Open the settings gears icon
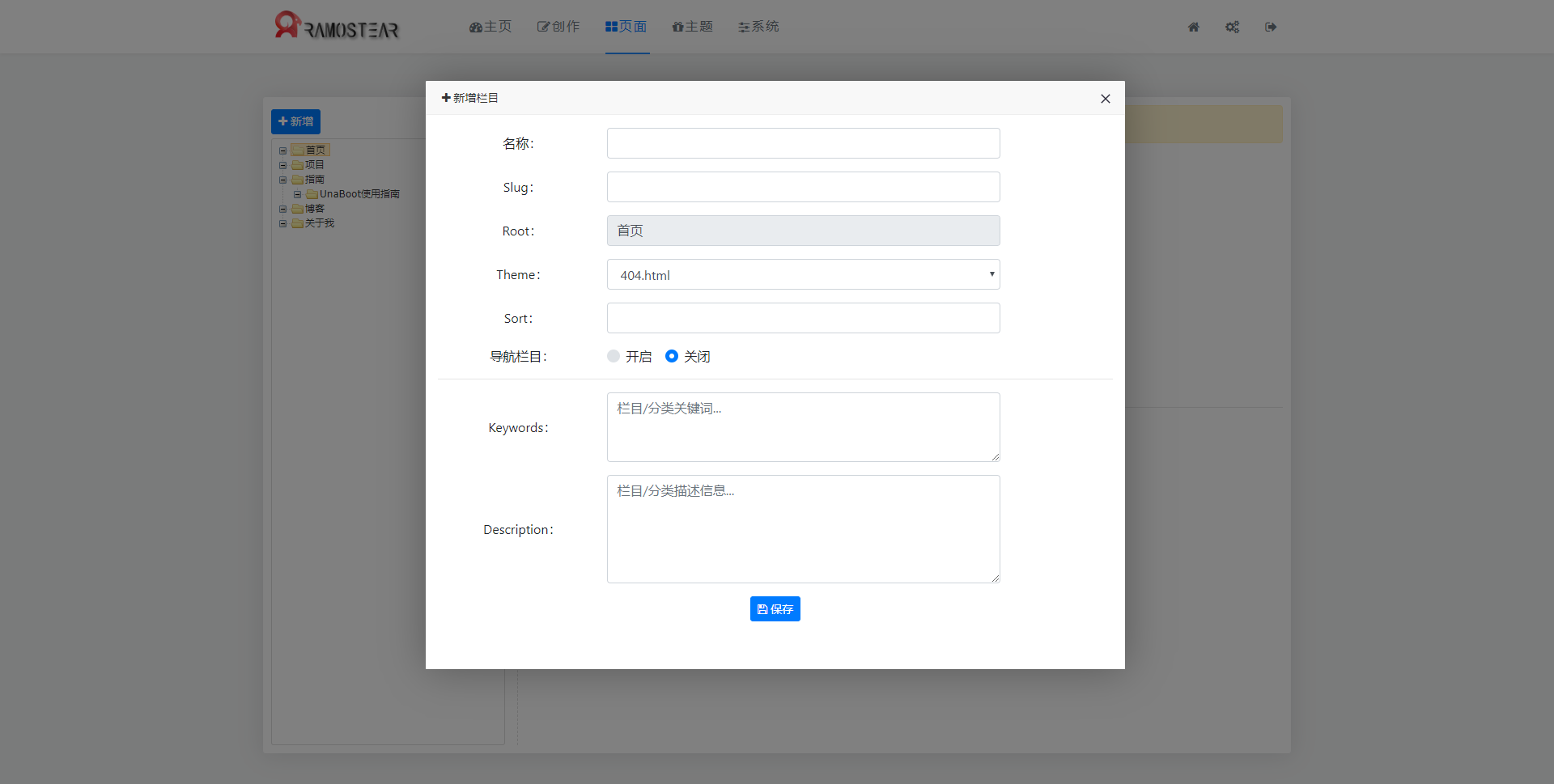Viewport: 1554px width, 784px height. point(1232,28)
